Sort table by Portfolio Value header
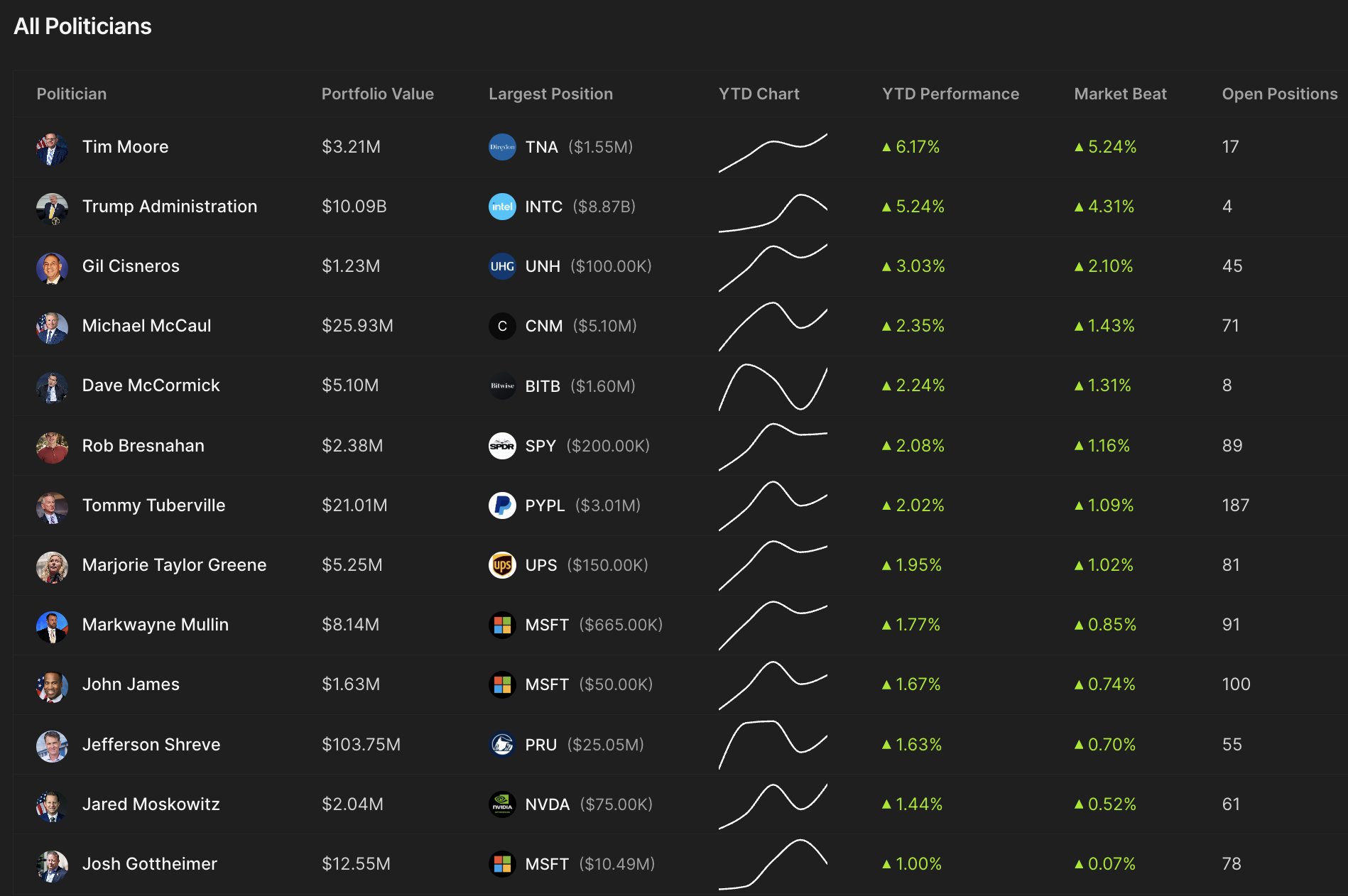This screenshot has height=896, width=1348. click(378, 94)
